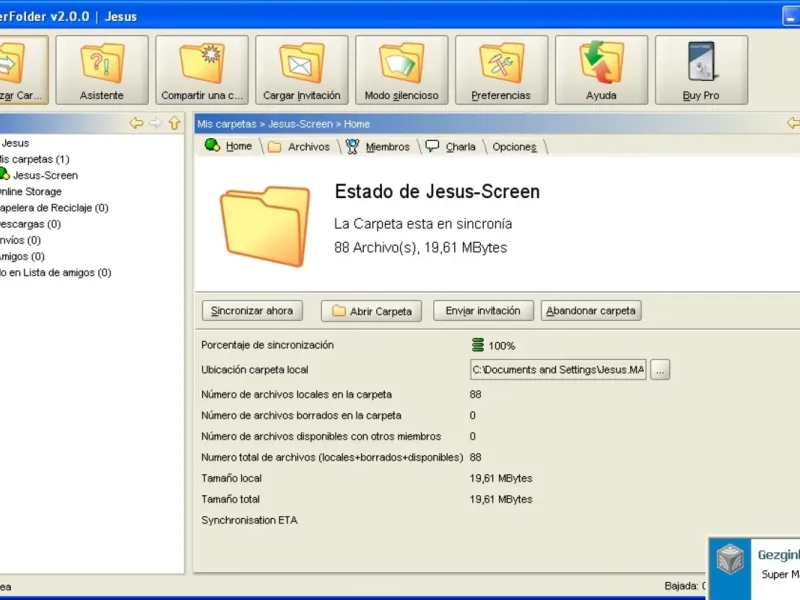Select Amigos (0) in the tree
Image resolution: width=800 pixels, height=600 pixels.
point(22,256)
